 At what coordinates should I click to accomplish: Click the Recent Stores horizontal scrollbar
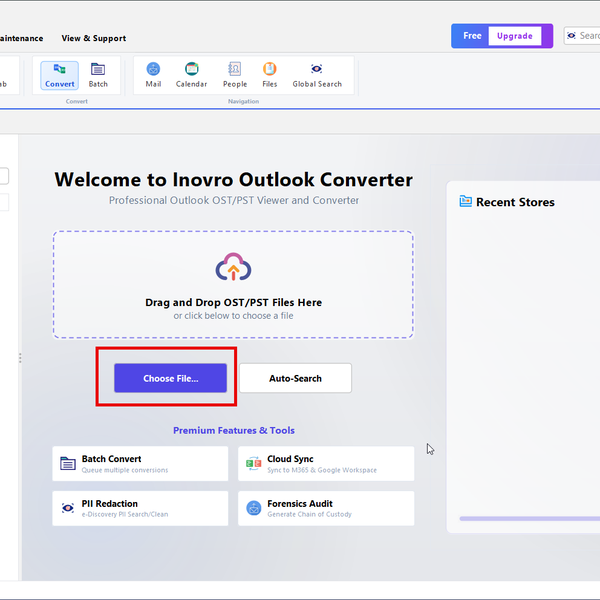pos(530,518)
